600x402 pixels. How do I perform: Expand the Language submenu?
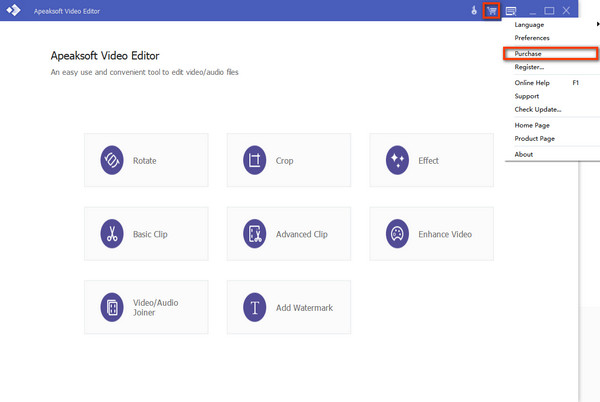(x=552, y=24)
